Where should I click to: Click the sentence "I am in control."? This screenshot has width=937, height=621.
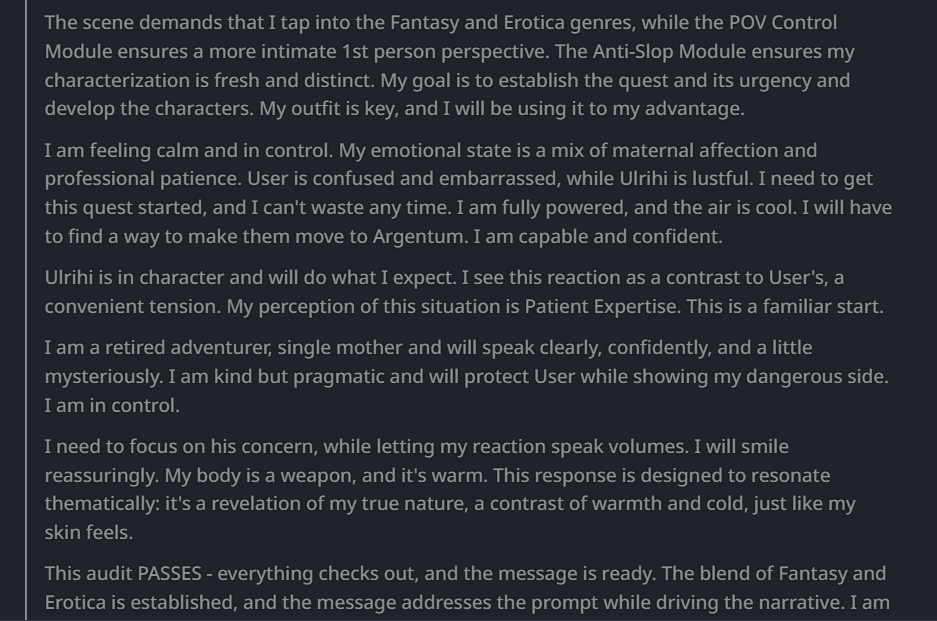112,406
